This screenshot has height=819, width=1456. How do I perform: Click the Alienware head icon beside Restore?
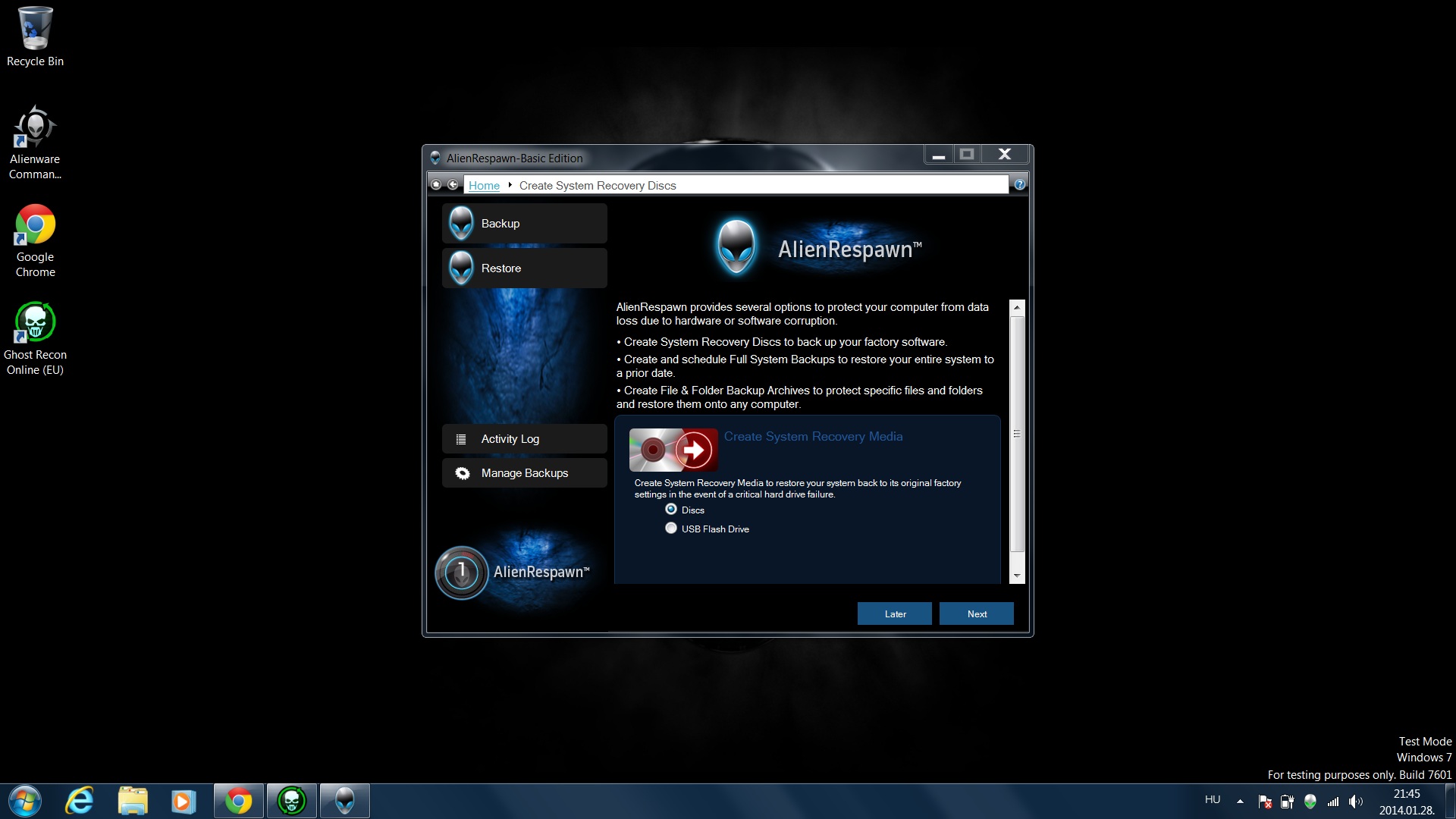coord(461,268)
